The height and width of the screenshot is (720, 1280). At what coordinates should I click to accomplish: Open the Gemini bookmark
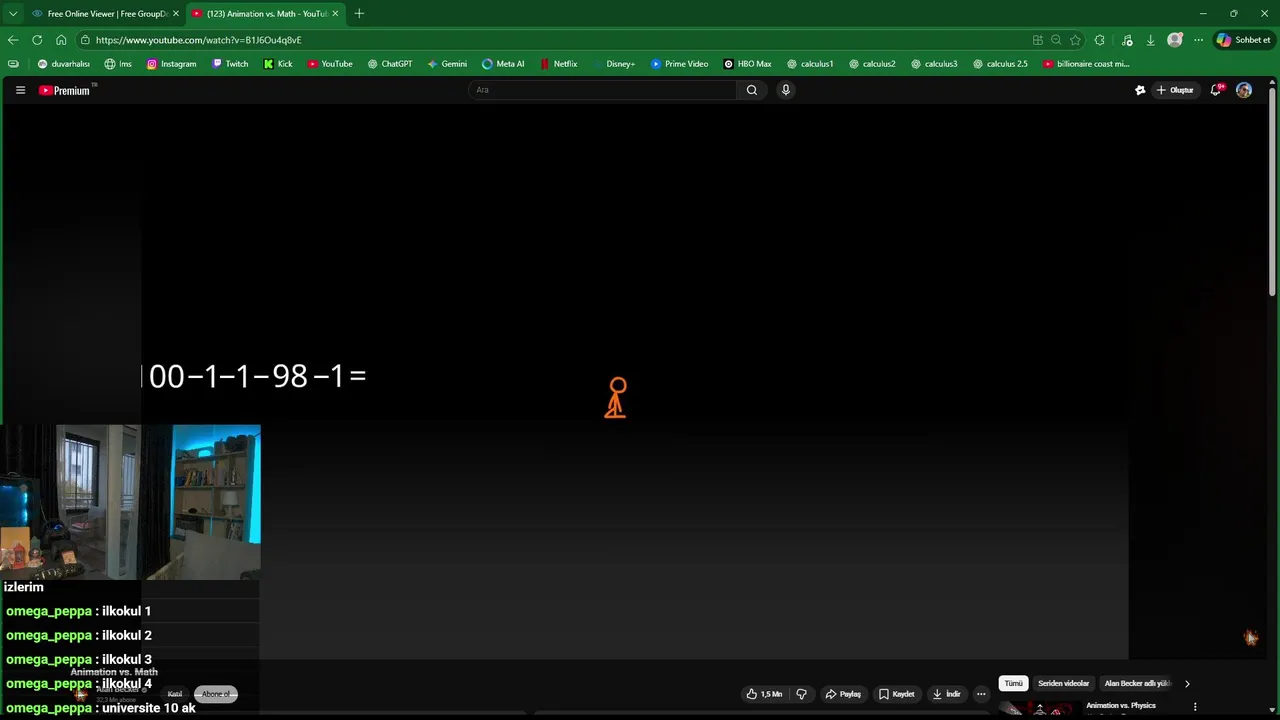click(x=447, y=64)
